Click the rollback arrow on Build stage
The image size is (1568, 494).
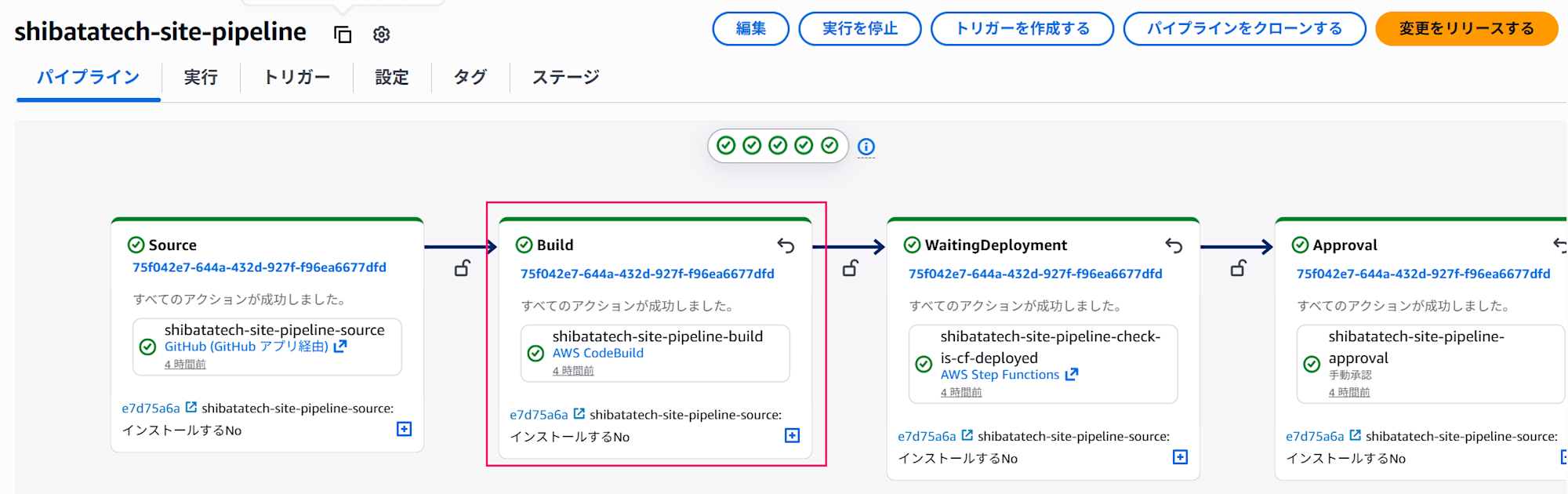(x=786, y=246)
